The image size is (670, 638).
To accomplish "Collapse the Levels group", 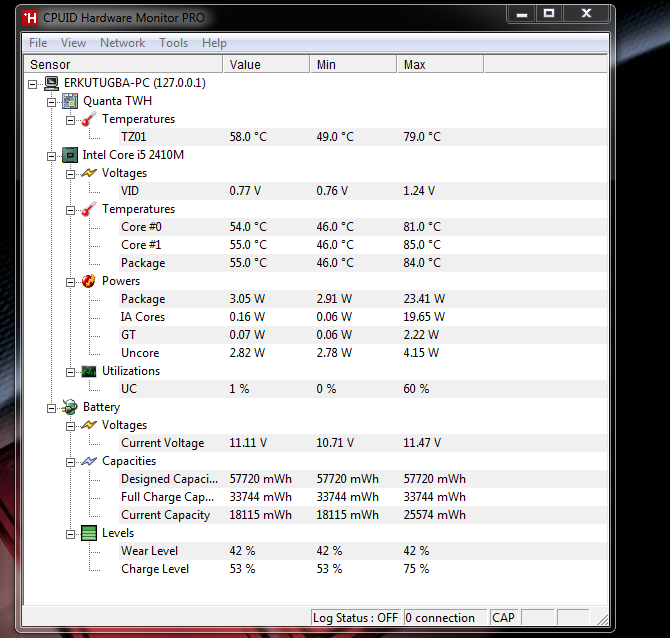I will 70,535.
